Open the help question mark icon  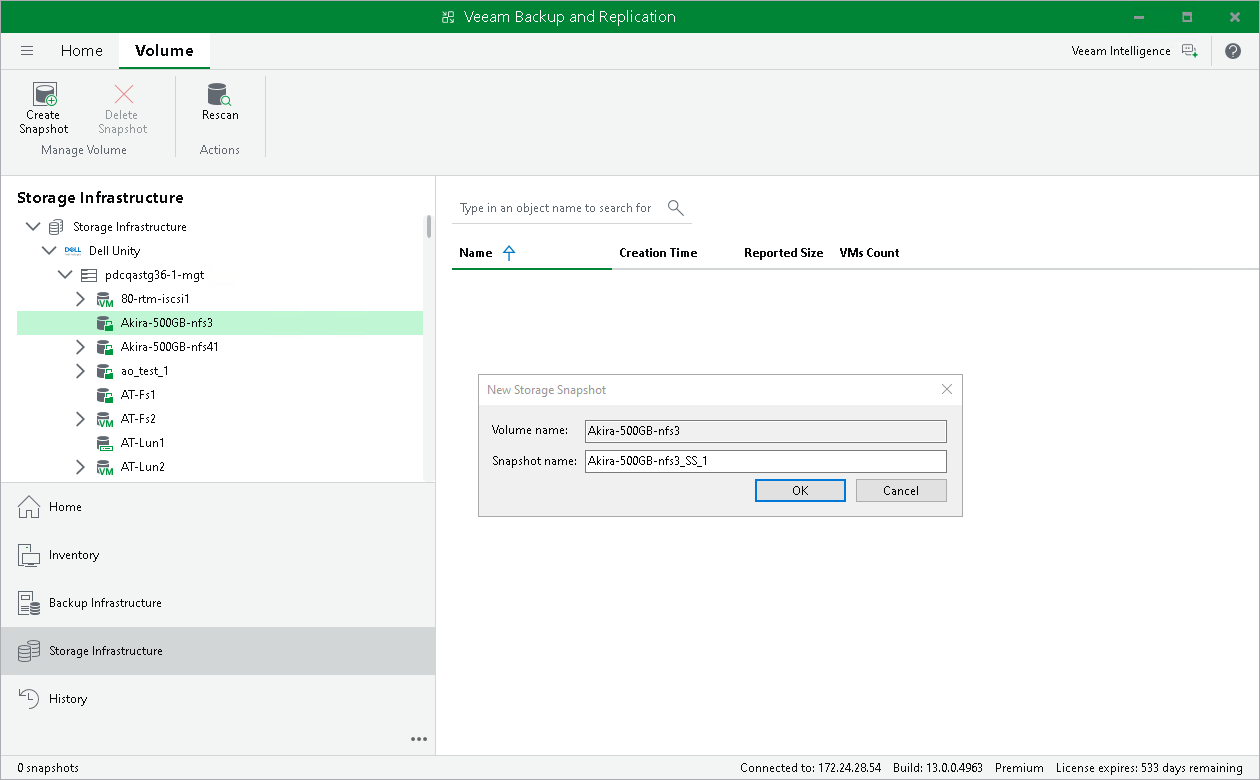(1232, 51)
